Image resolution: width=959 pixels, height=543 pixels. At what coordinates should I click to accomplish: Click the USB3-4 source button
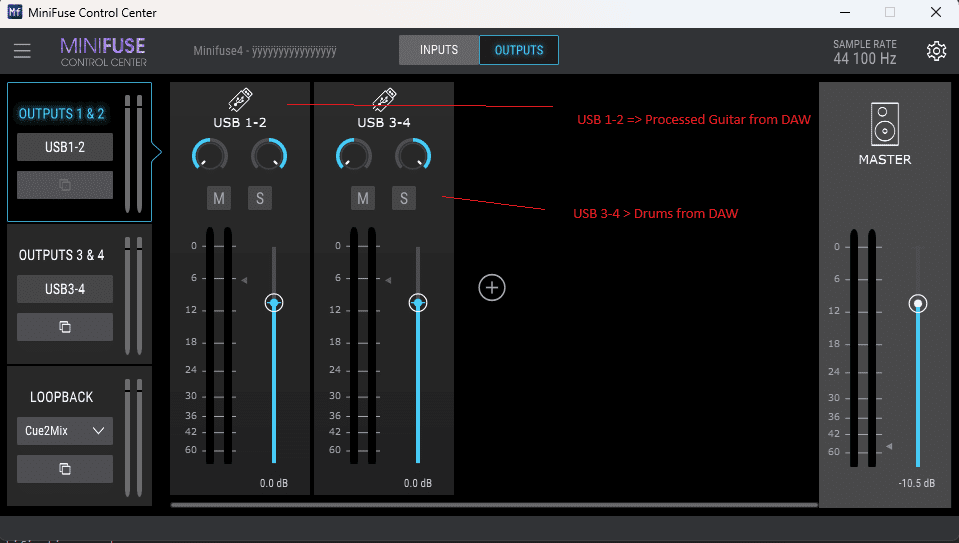65,289
